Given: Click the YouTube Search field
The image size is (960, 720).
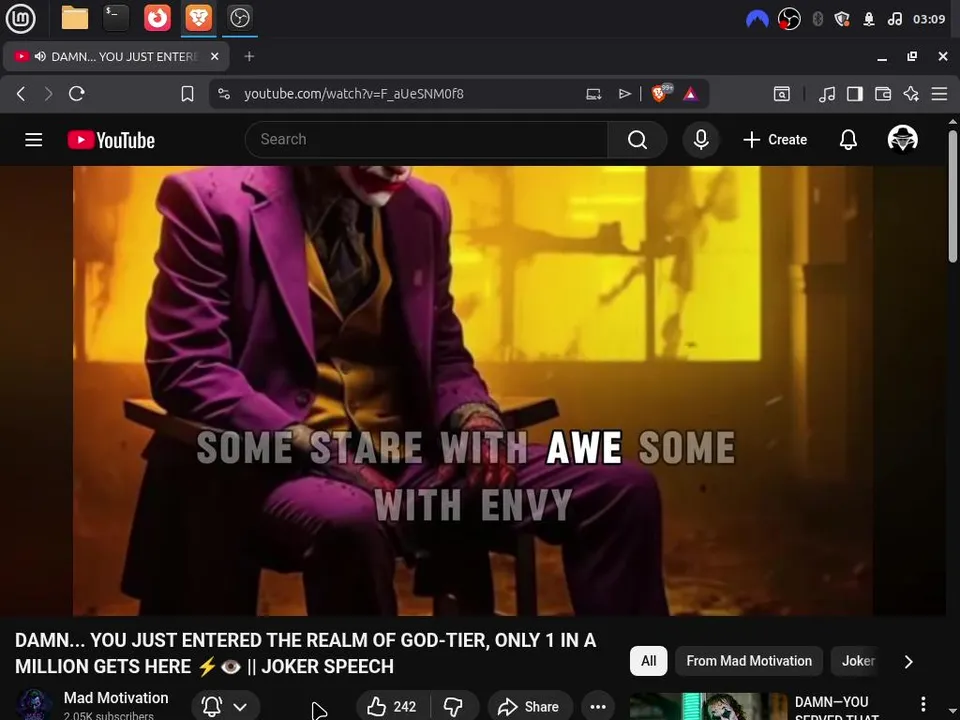Looking at the screenshot, I should pos(426,140).
